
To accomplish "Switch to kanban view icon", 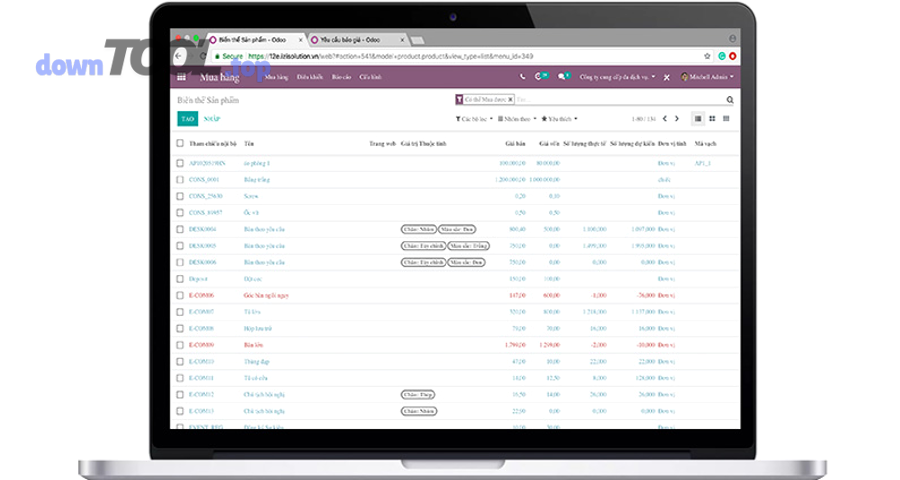I will tap(711, 119).
